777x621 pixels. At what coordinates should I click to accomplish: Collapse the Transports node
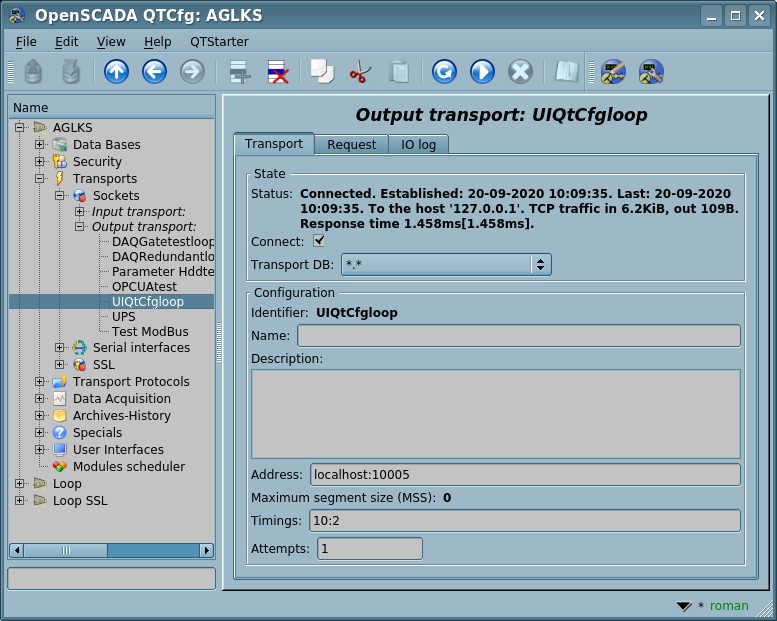click(x=40, y=178)
